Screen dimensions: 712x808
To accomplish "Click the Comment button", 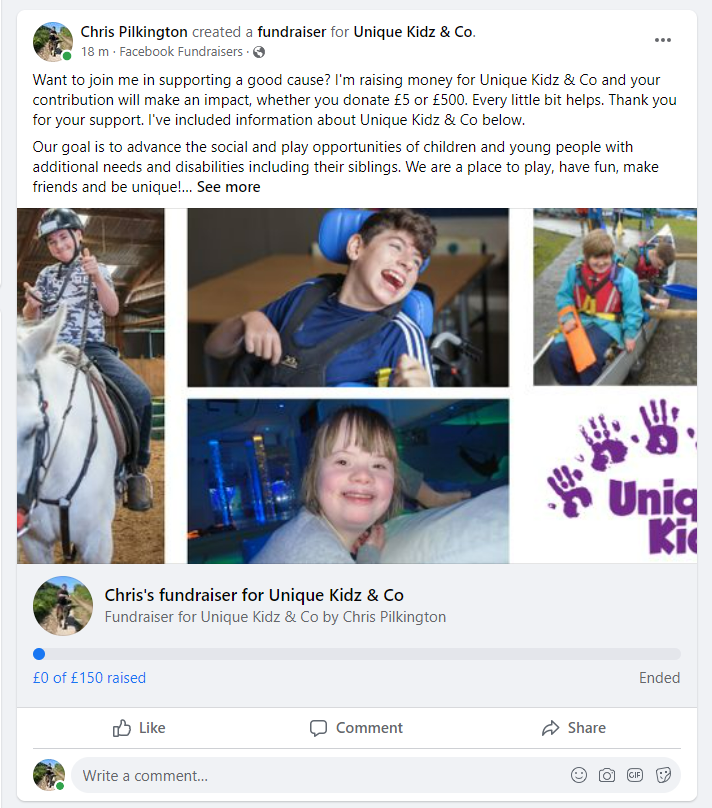I will tap(357, 728).
